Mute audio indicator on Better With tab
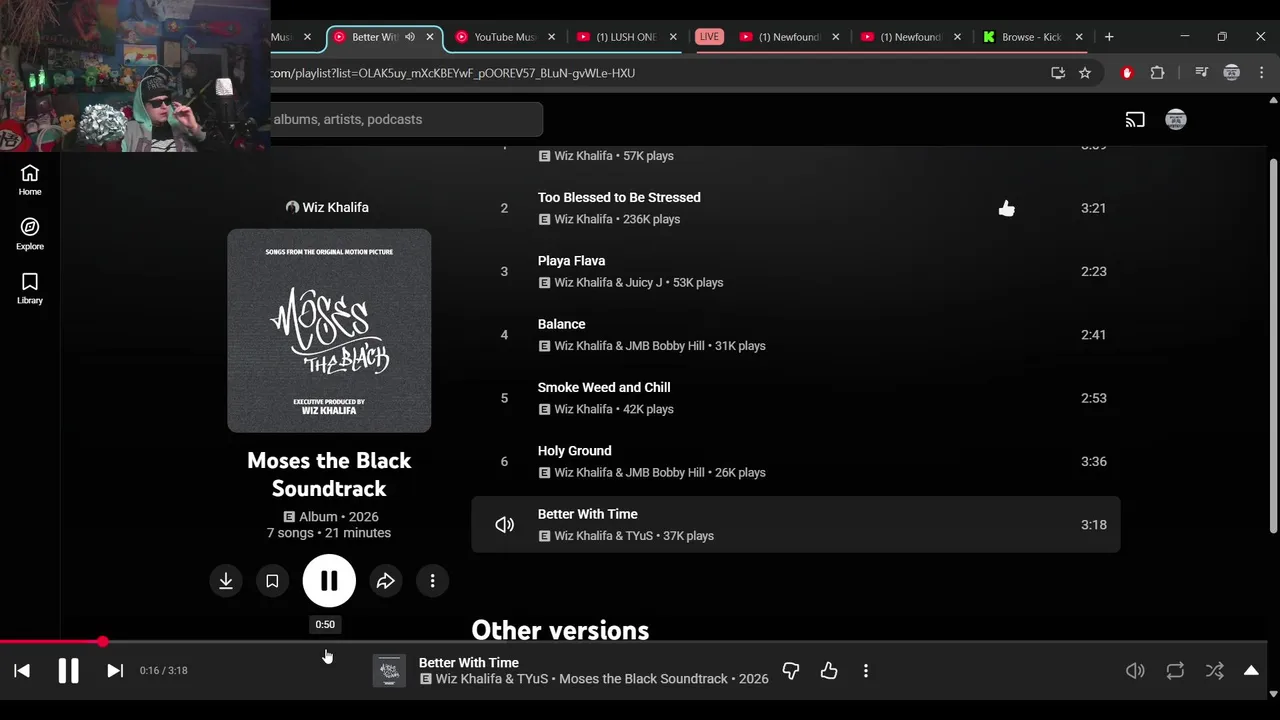This screenshot has height=720, width=1280. 410,37
